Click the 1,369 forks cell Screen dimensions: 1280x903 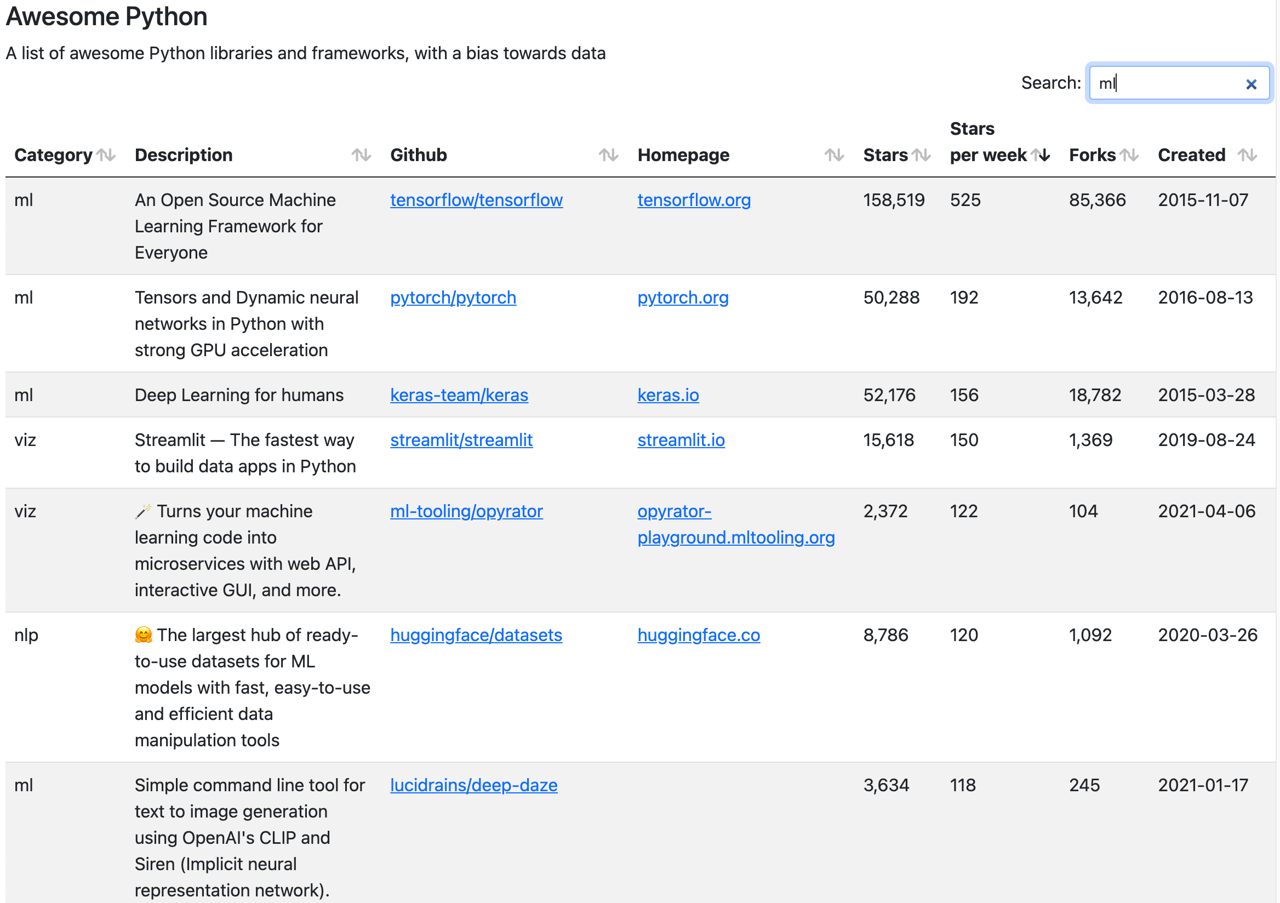point(1091,440)
